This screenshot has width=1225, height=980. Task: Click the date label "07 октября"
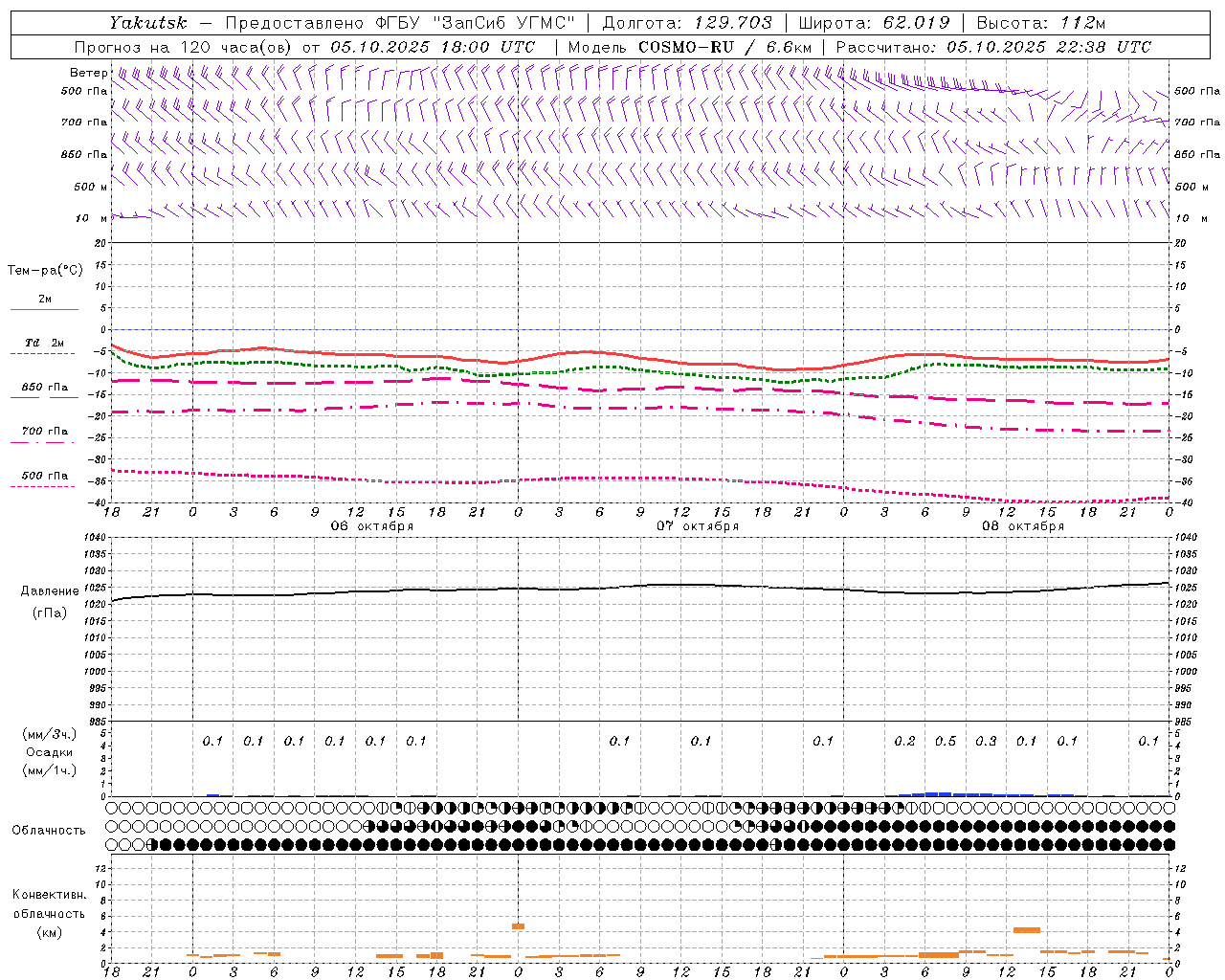pyautogui.click(x=698, y=526)
